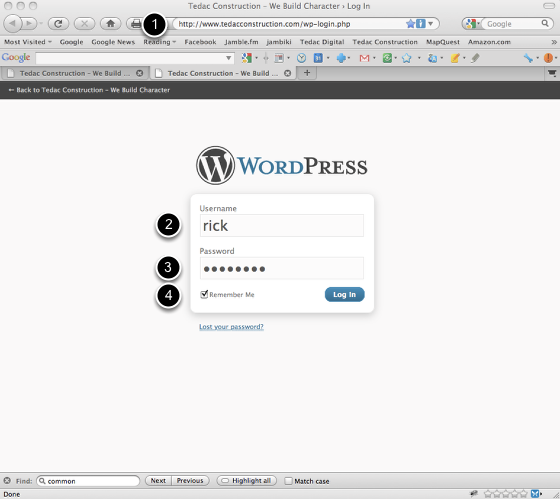Click the calendar icon on Google Toolbar
Screen dimensions: 560x499
click(x=318, y=58)
